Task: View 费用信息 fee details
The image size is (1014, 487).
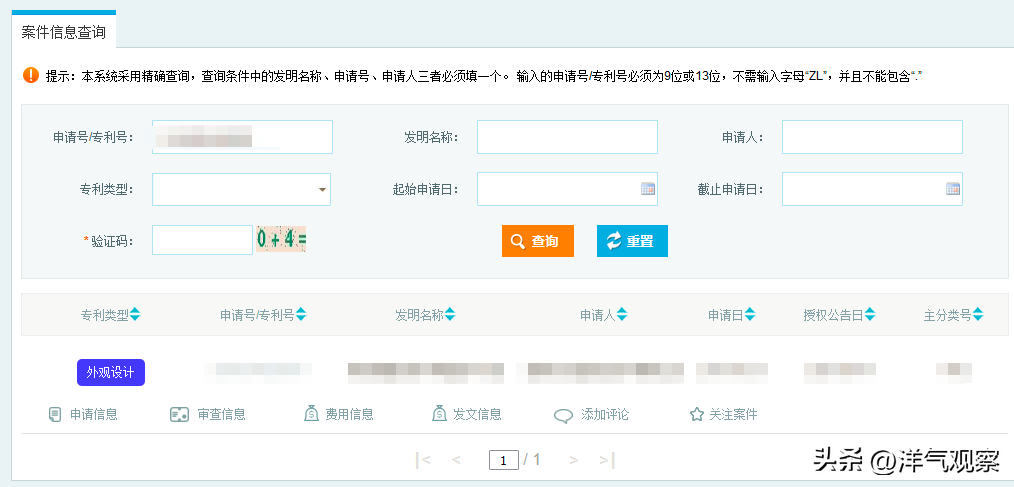Action: point(339,414)
